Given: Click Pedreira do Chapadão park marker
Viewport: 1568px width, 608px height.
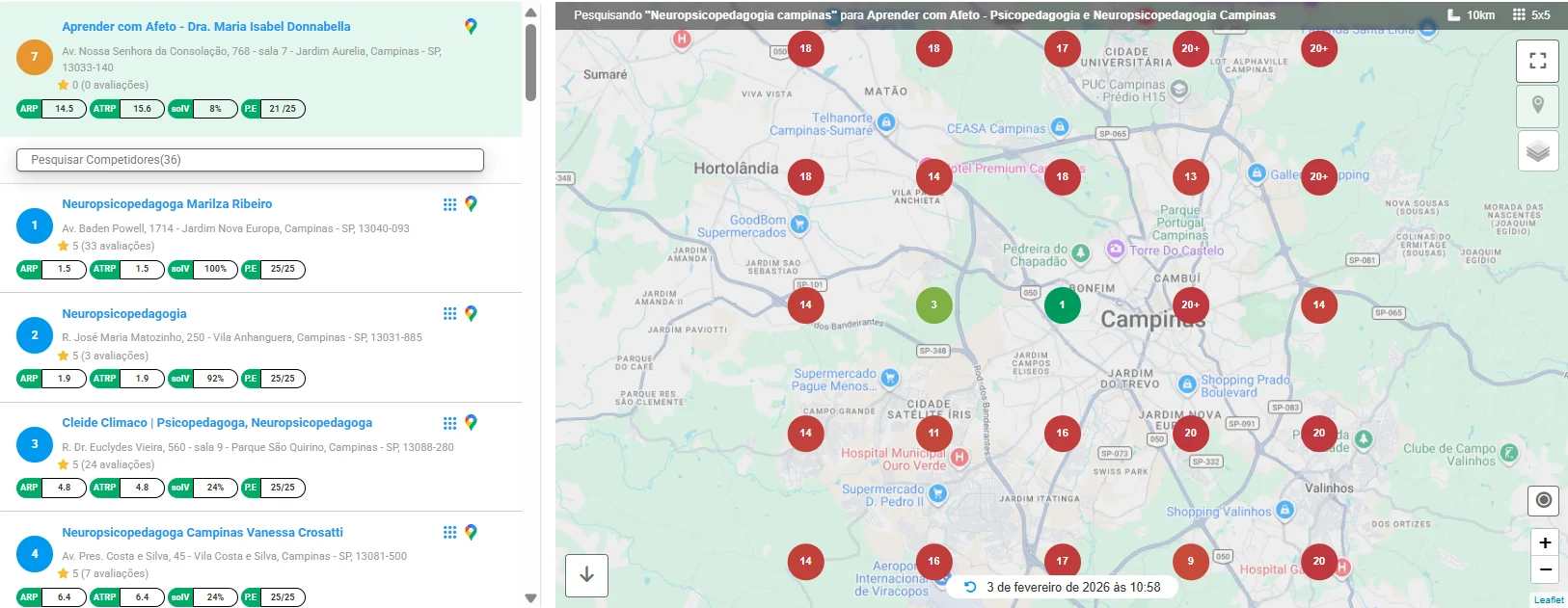Looking at the screenshot, I should tap(1080, 253).
